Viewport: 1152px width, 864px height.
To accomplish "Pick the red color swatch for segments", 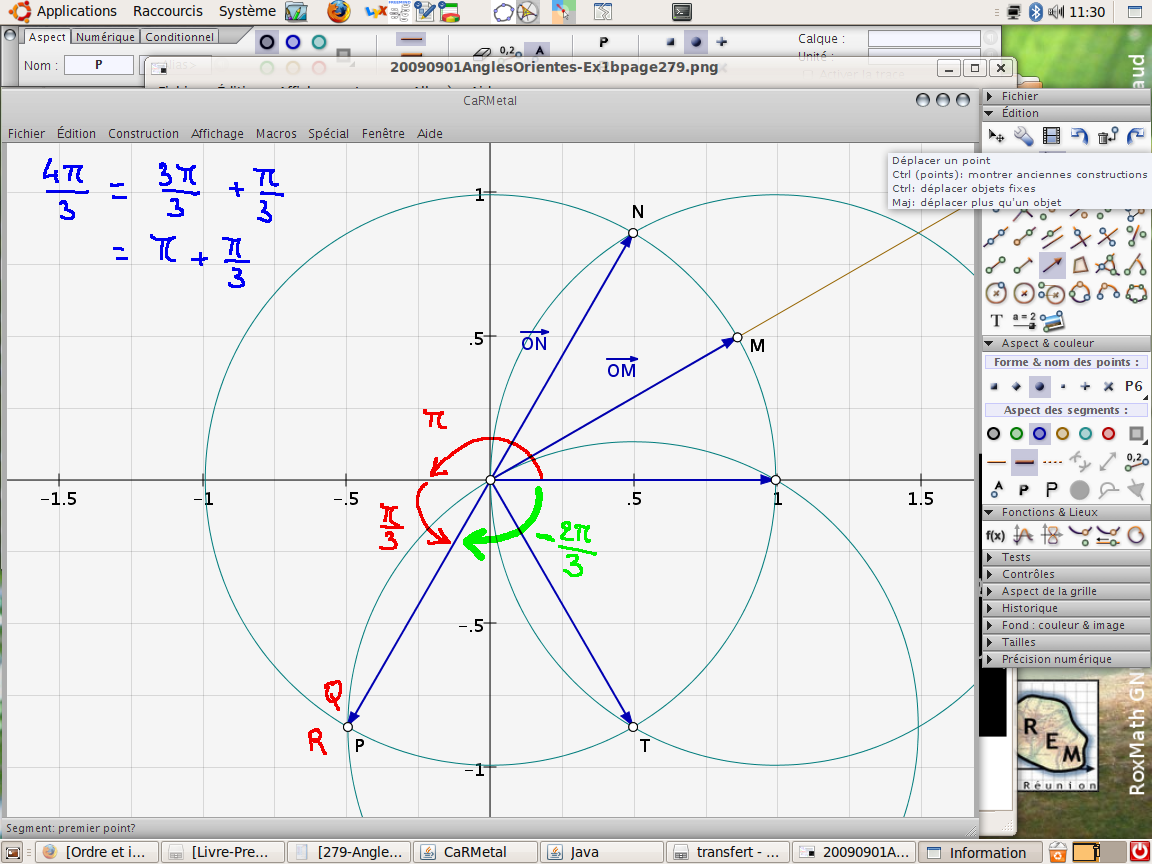I will click(x=1108, y=434).
